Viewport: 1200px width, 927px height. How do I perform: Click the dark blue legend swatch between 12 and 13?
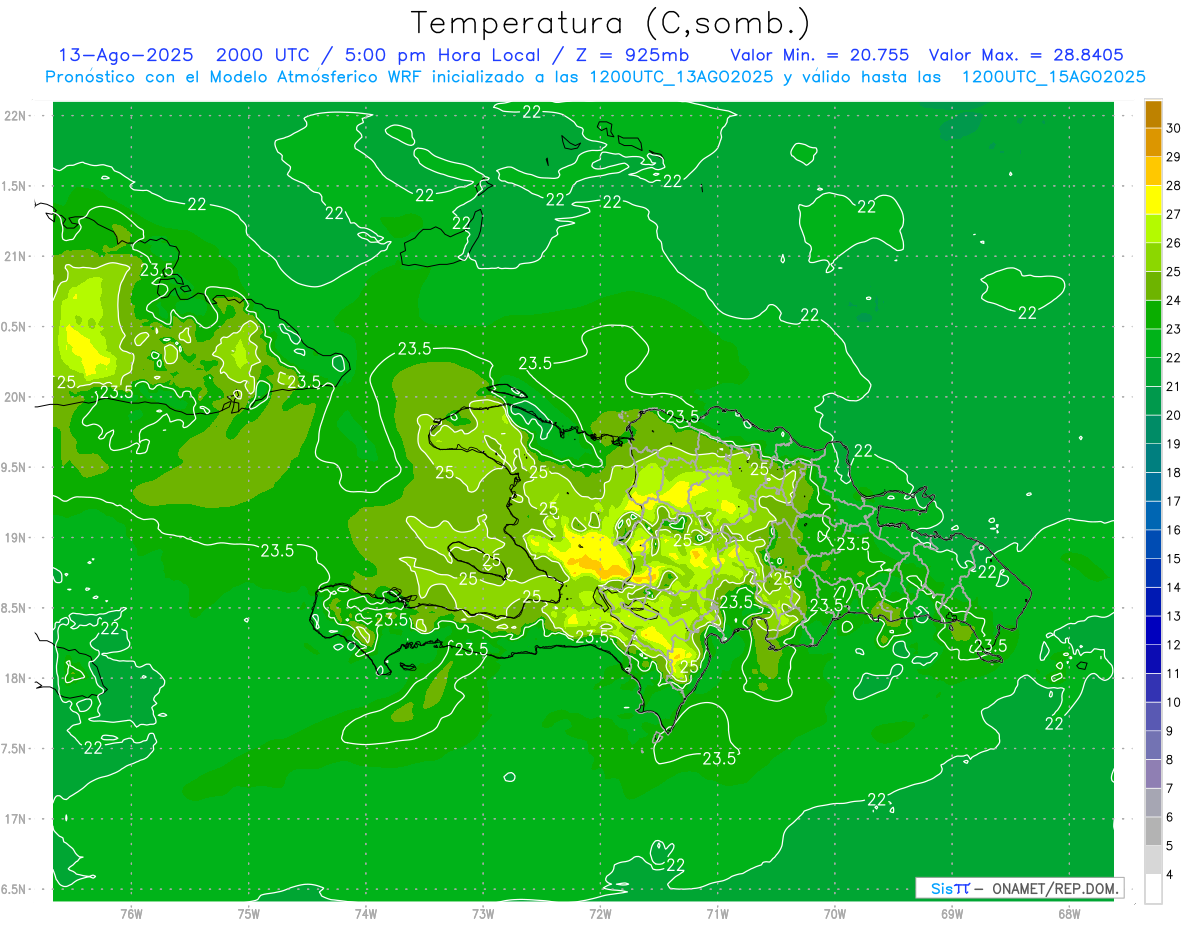tap(1153, 631)
